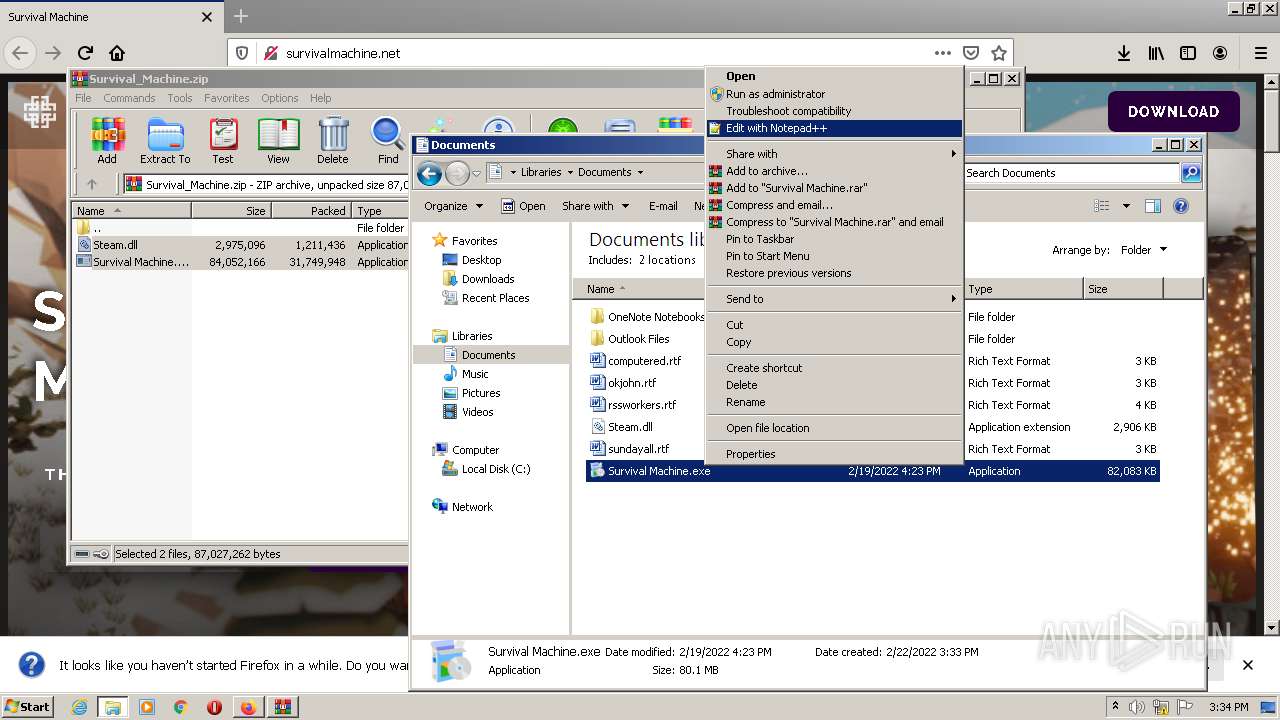Image resolution: width=1280 pixels, height=720 pixels.
Task: Choose Open file location
Action: click(x=833, y=428)
